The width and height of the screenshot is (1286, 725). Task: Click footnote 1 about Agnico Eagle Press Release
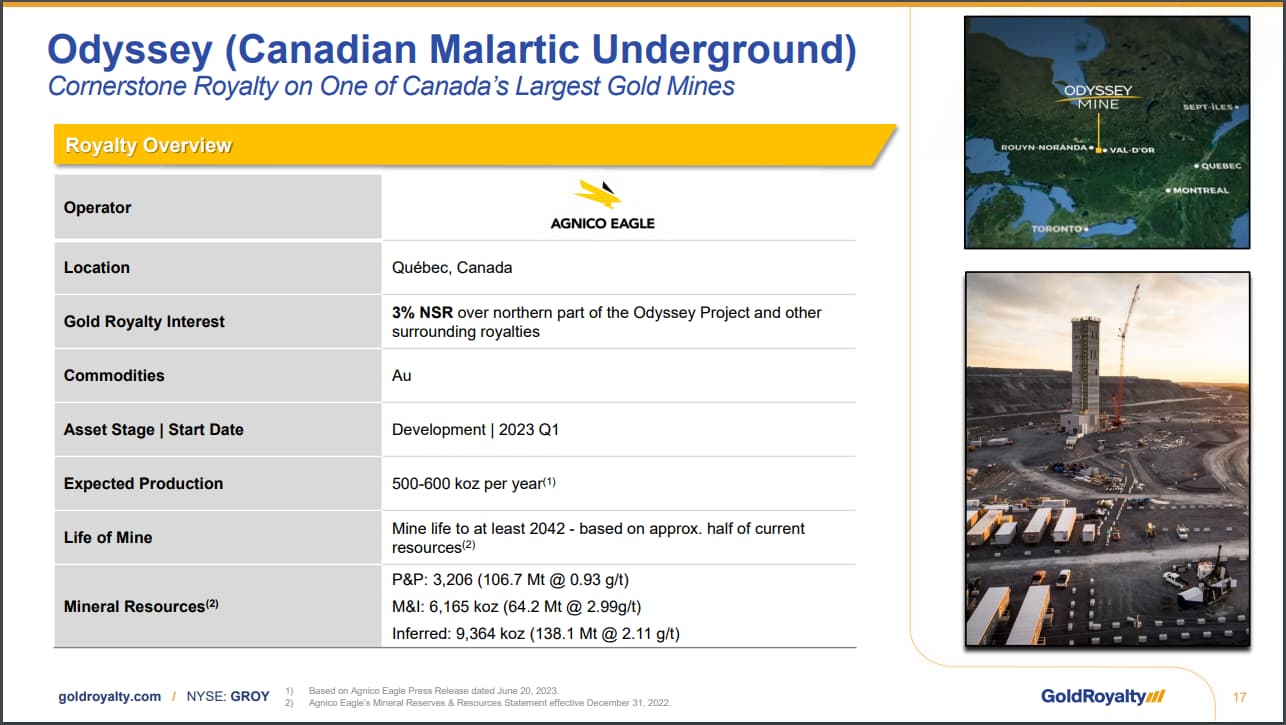coord(433,691)
